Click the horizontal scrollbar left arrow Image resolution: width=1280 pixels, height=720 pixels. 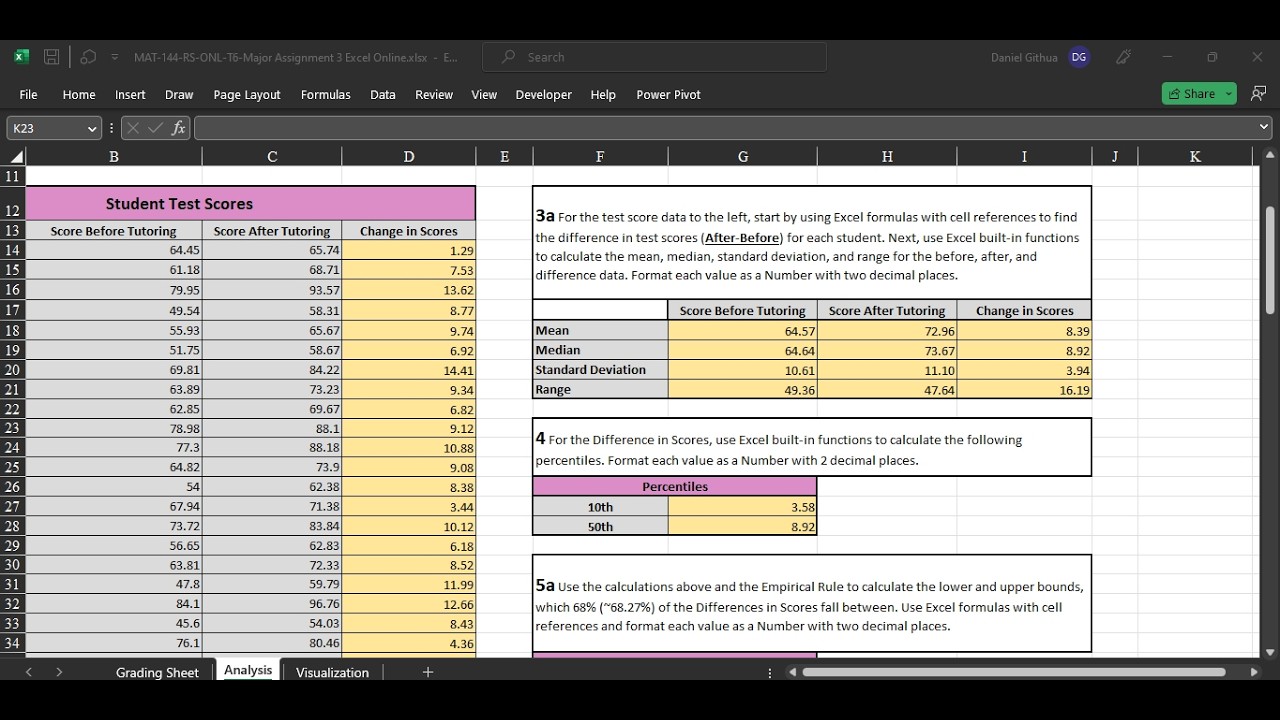coord(793,672)
